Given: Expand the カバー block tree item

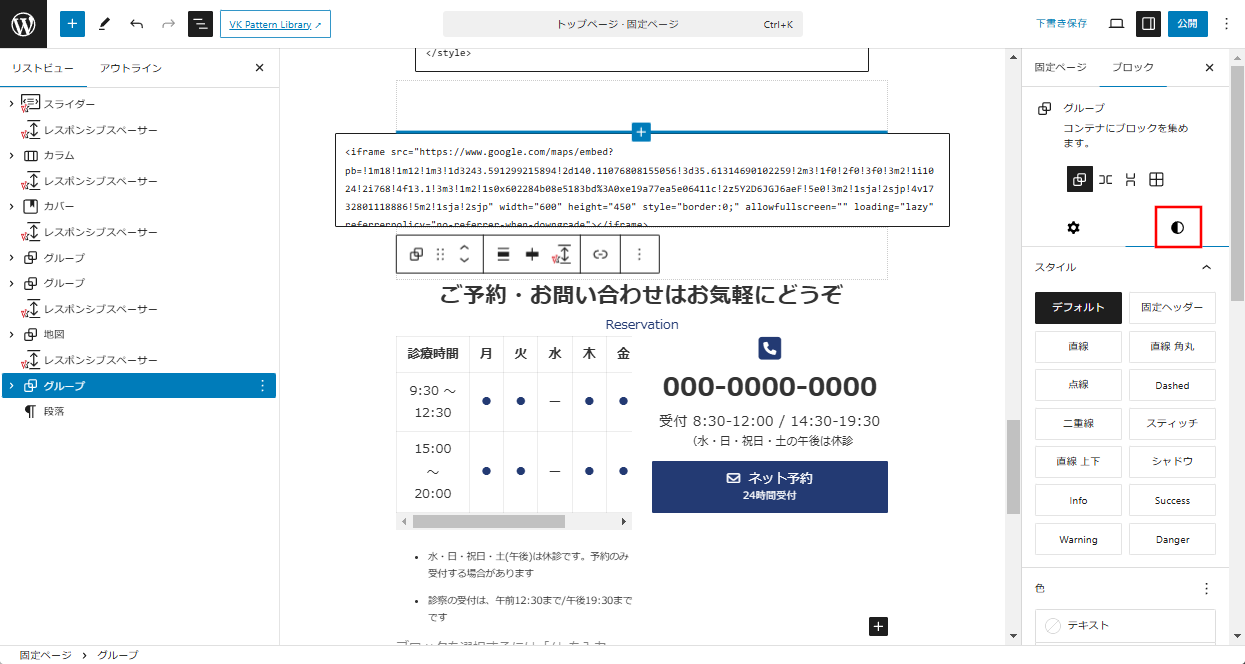Looking at the screenshot, I should point(11,206).
